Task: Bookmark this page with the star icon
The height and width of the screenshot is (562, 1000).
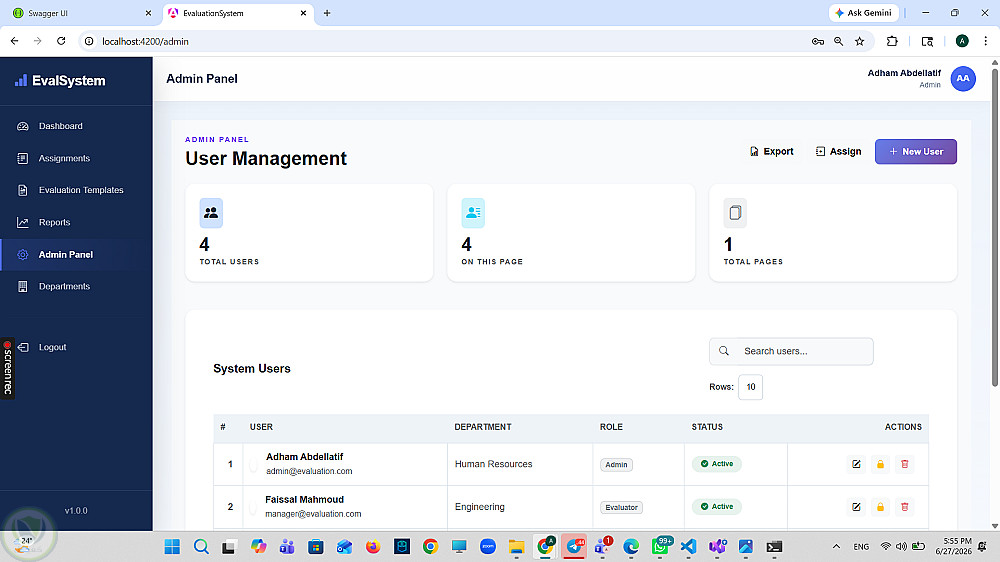Action: (x=860, y=41)
